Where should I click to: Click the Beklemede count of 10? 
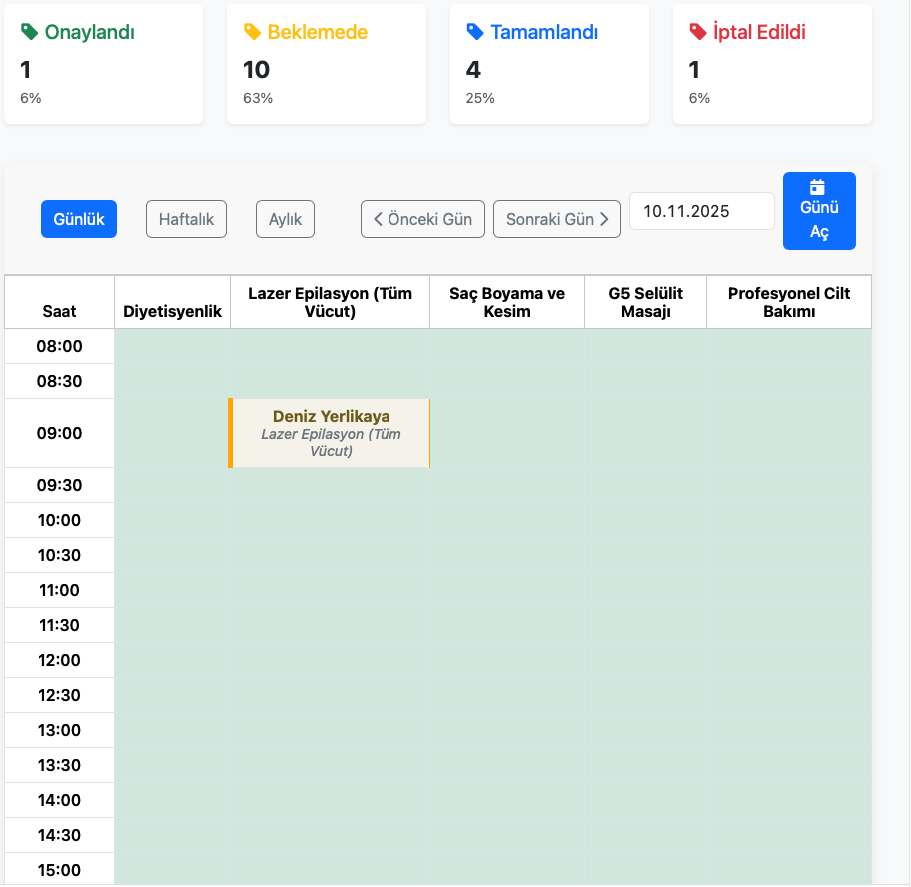257,69
